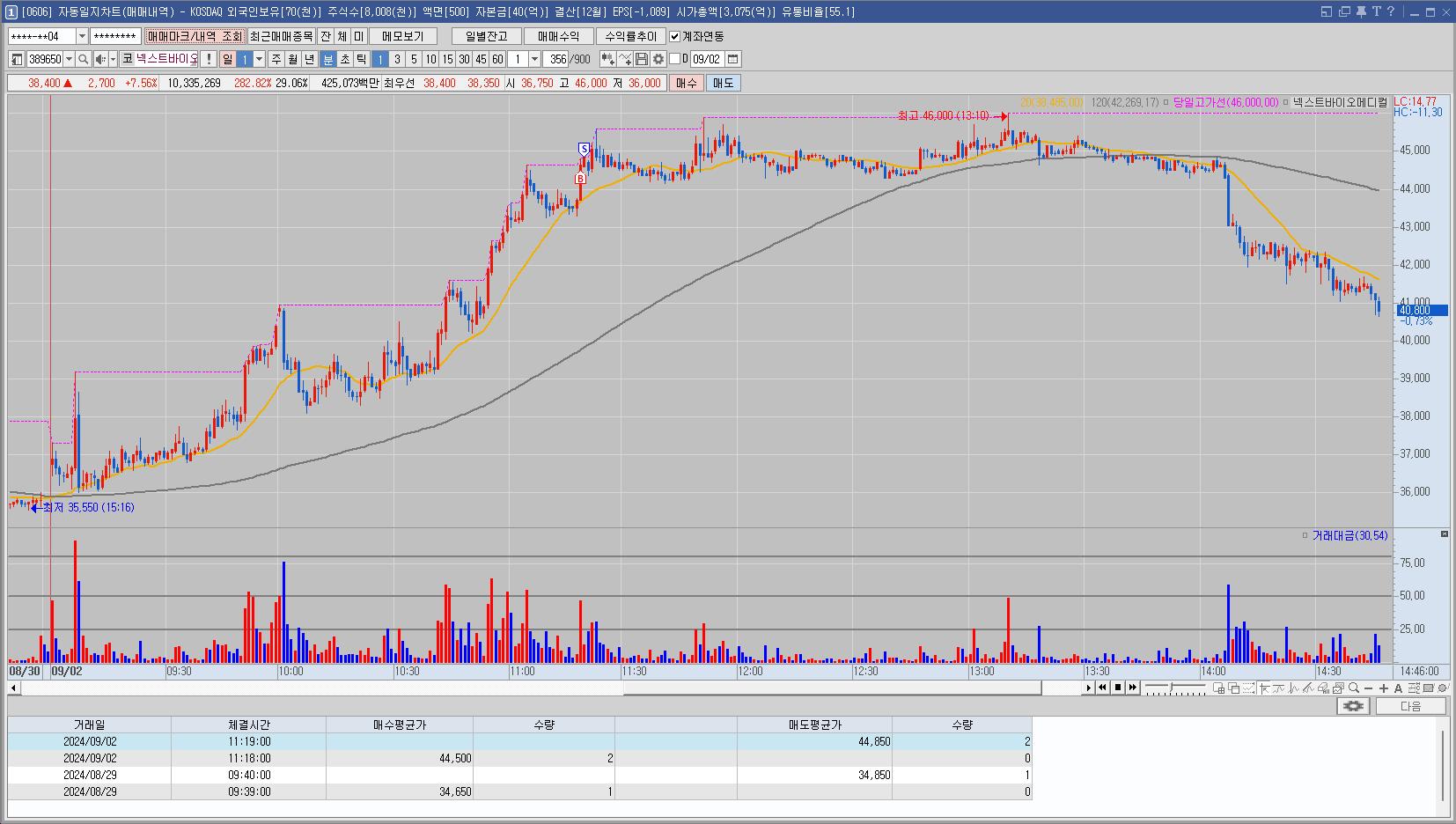Click the window layout icon in title bar

[1327, 11]
